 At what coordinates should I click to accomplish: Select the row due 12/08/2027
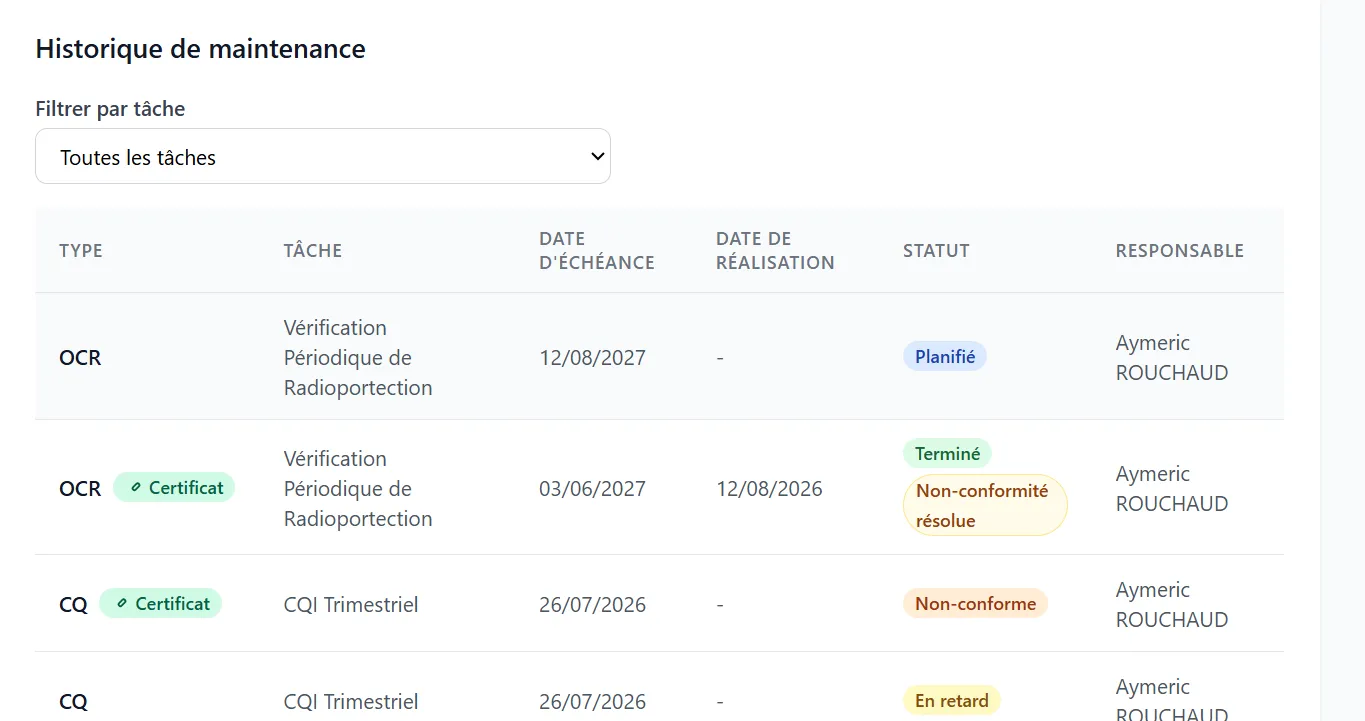coord(659,357)
